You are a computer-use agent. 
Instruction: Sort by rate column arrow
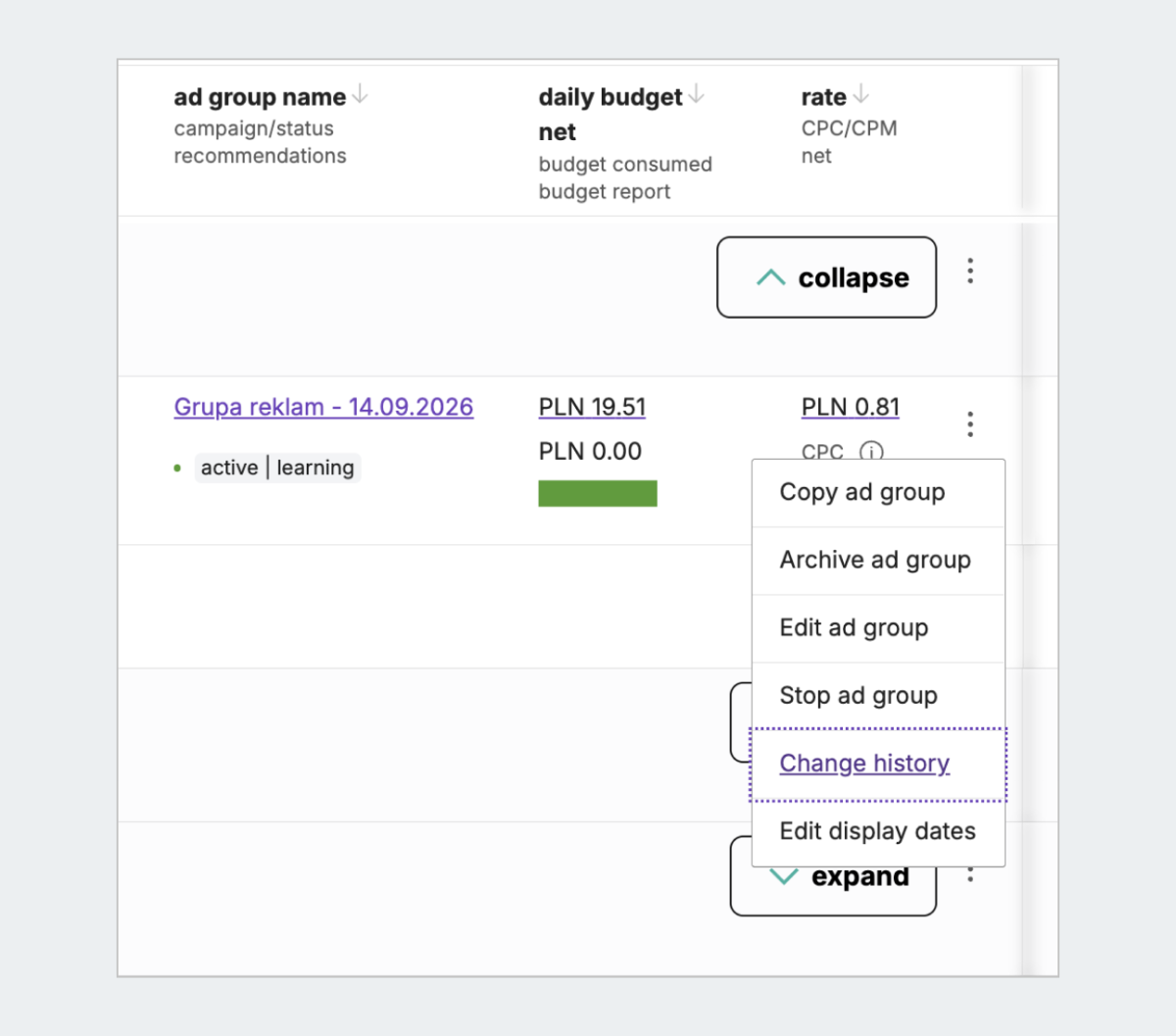point(860,94)
